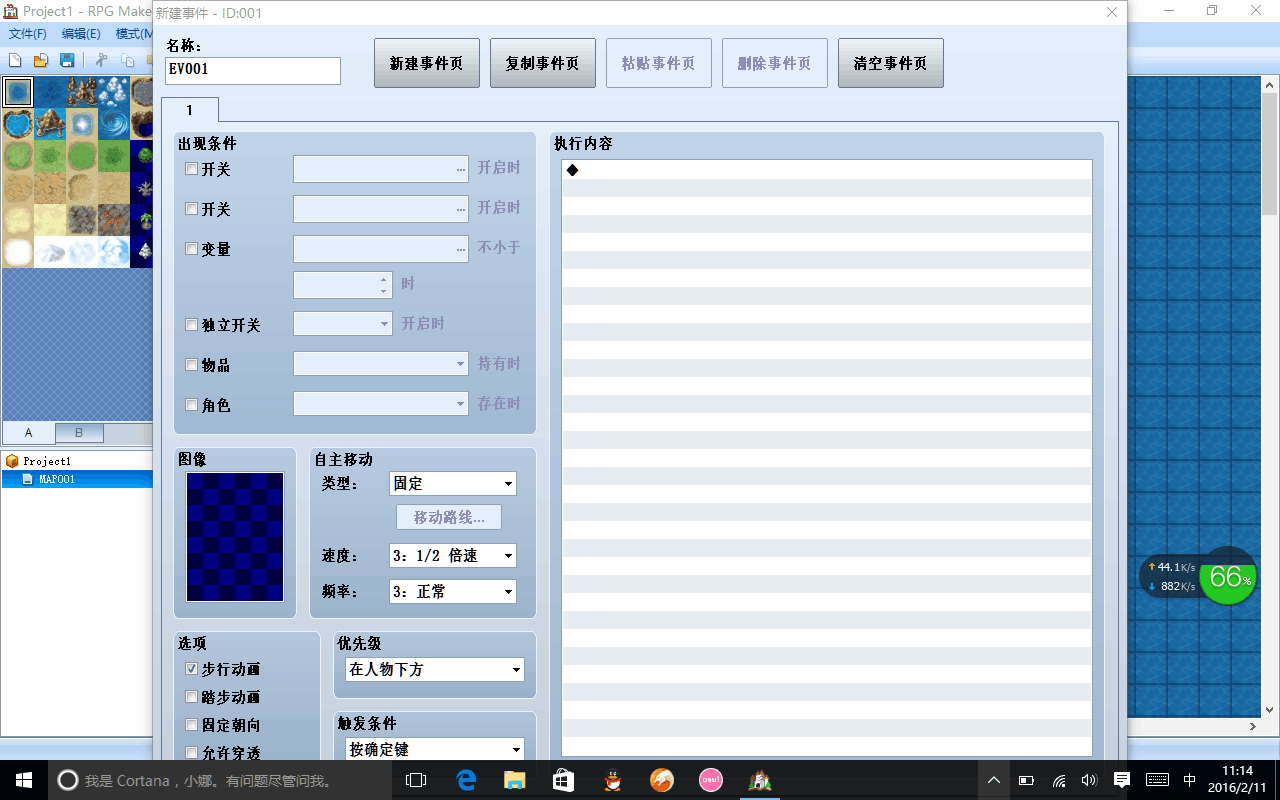Select MAP001 in the project tree

[57, 479]
